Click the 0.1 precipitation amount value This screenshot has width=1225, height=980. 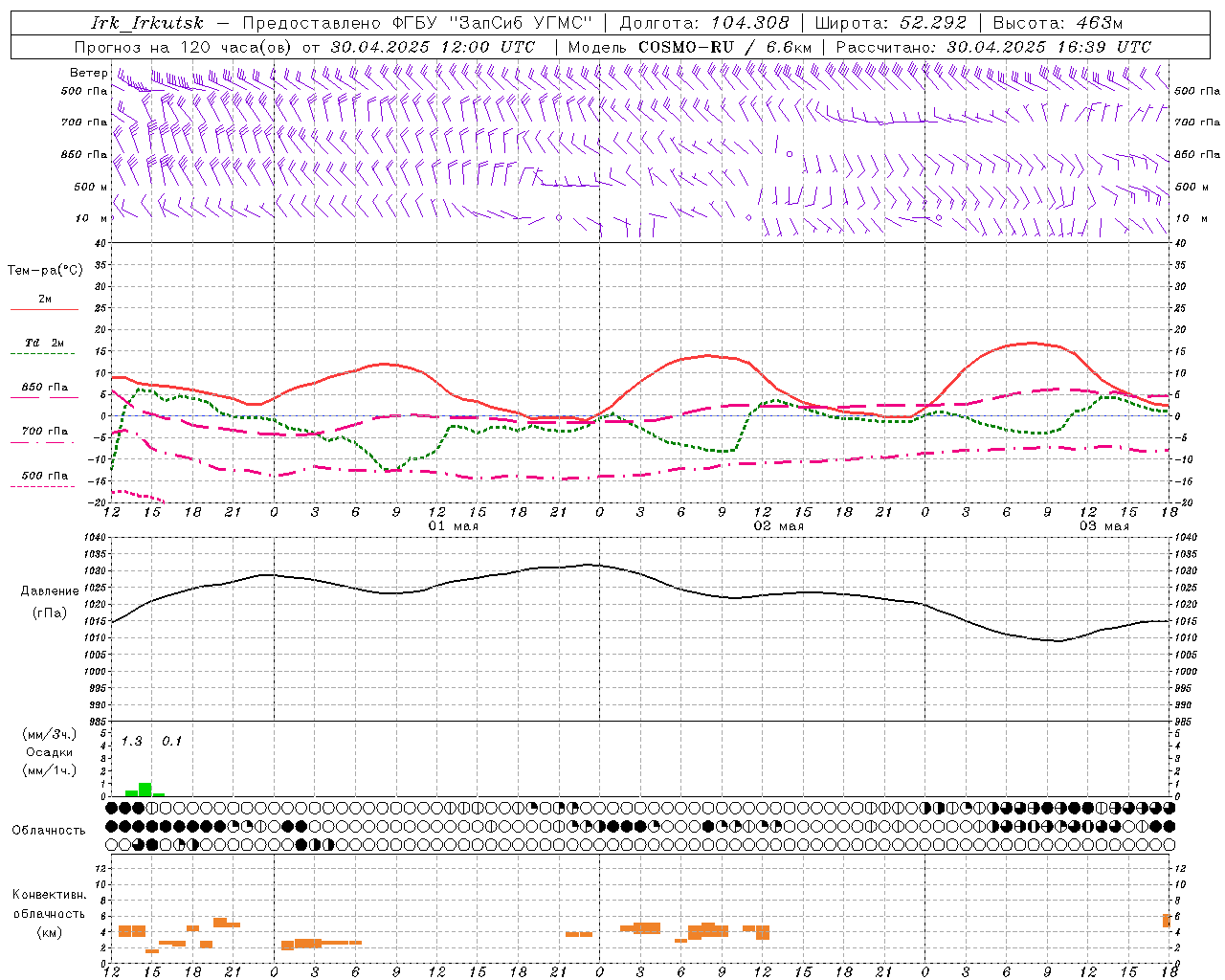click(x=171, y=742)
